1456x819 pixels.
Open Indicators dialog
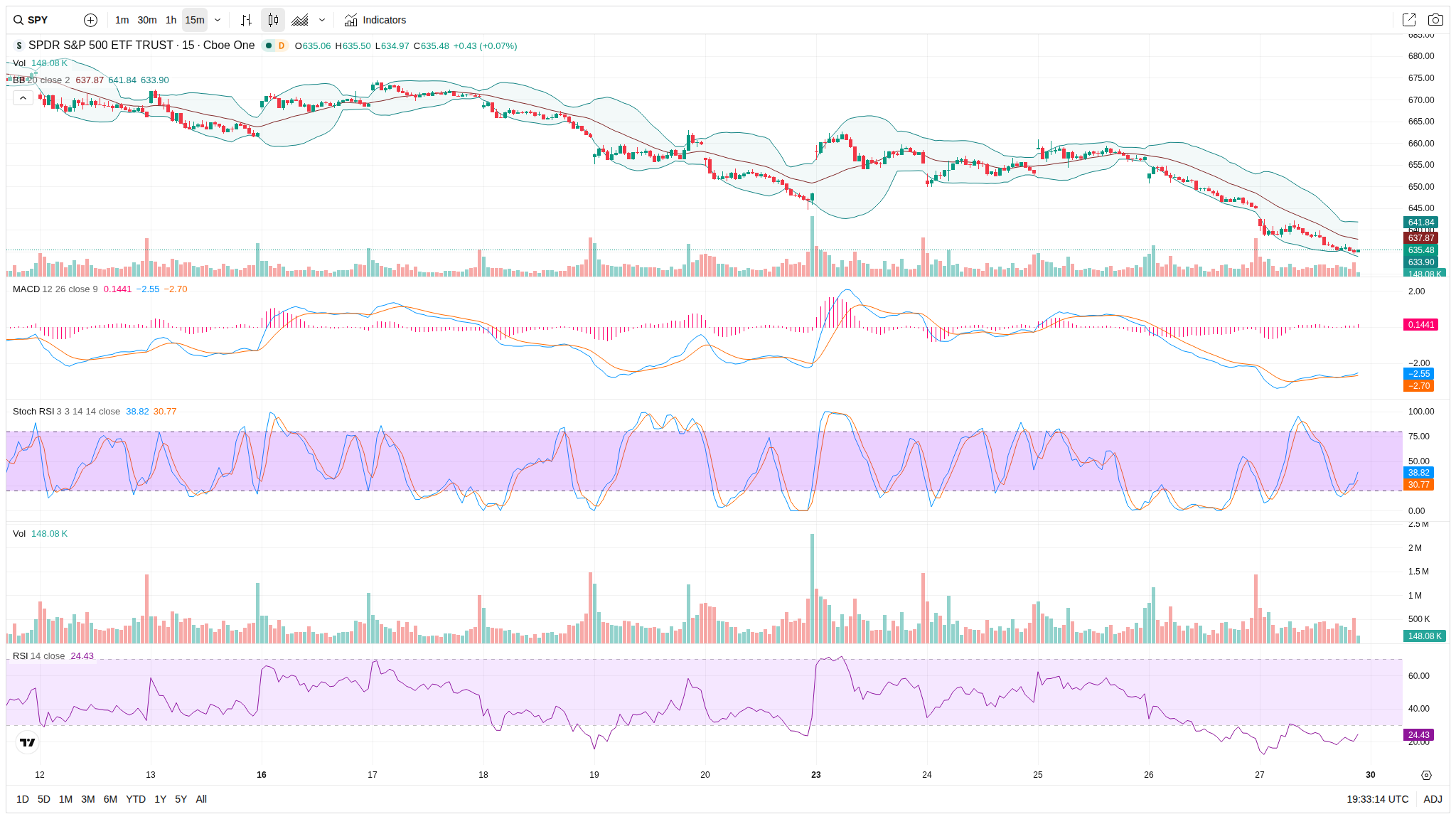pyautogui.click(x=375, y=20)
